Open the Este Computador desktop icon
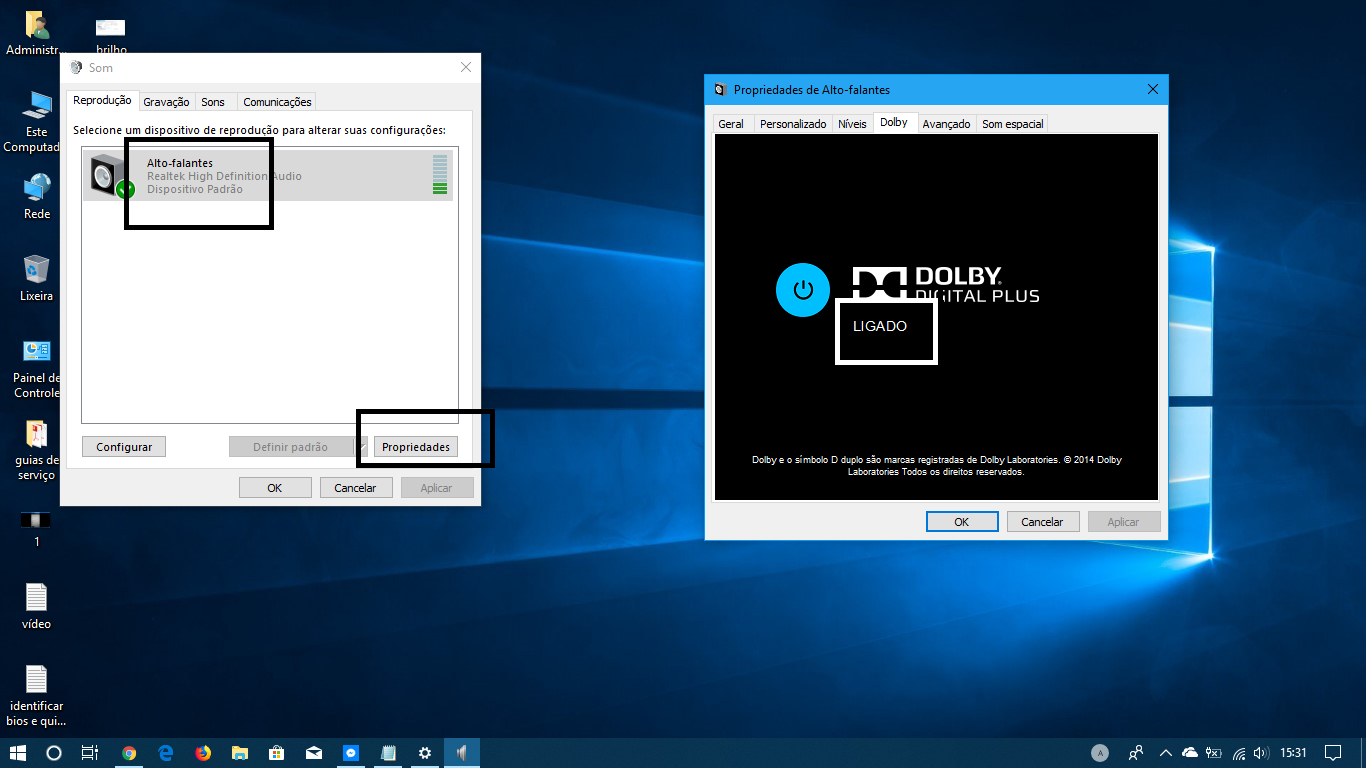Screen dimensions: 1366x768 coord(37,105)
